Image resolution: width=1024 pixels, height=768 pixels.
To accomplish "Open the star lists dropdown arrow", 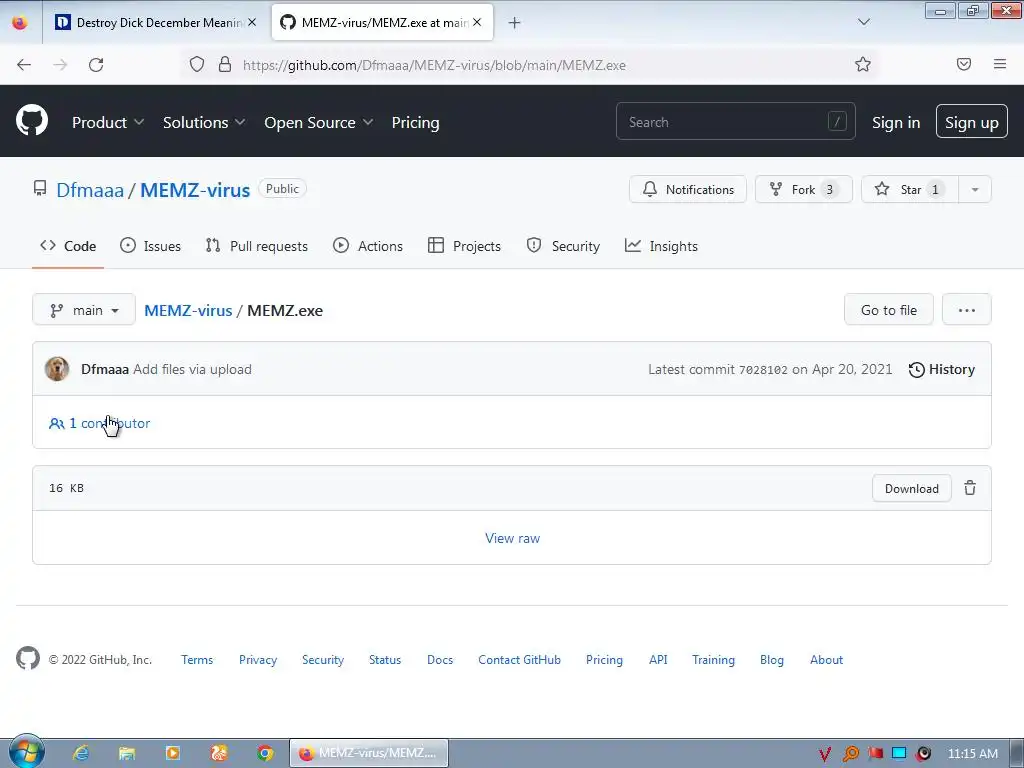I will coord(975,189).
